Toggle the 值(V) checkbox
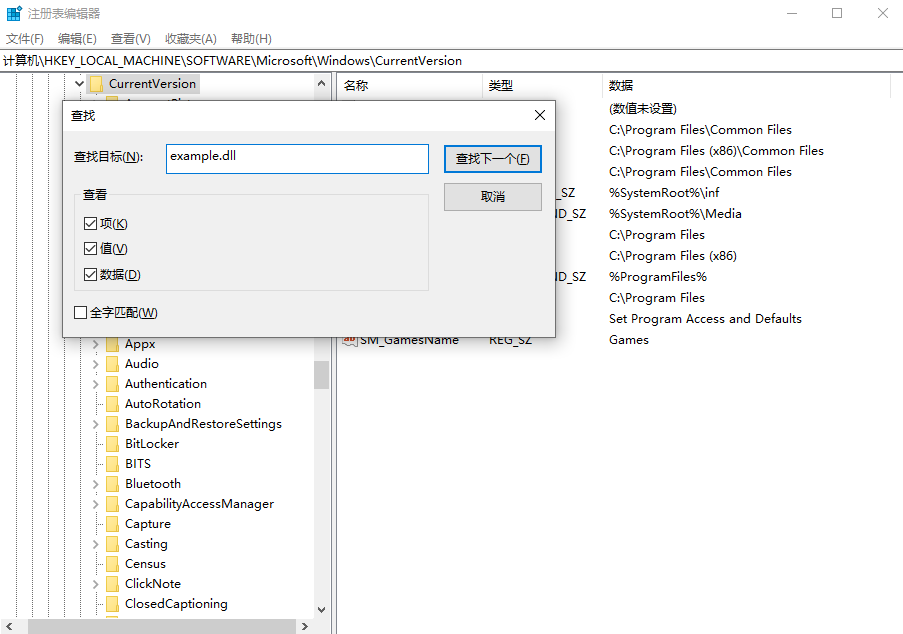Image resolution: width=903 pixels, height=634 pixels. point(91,249)
